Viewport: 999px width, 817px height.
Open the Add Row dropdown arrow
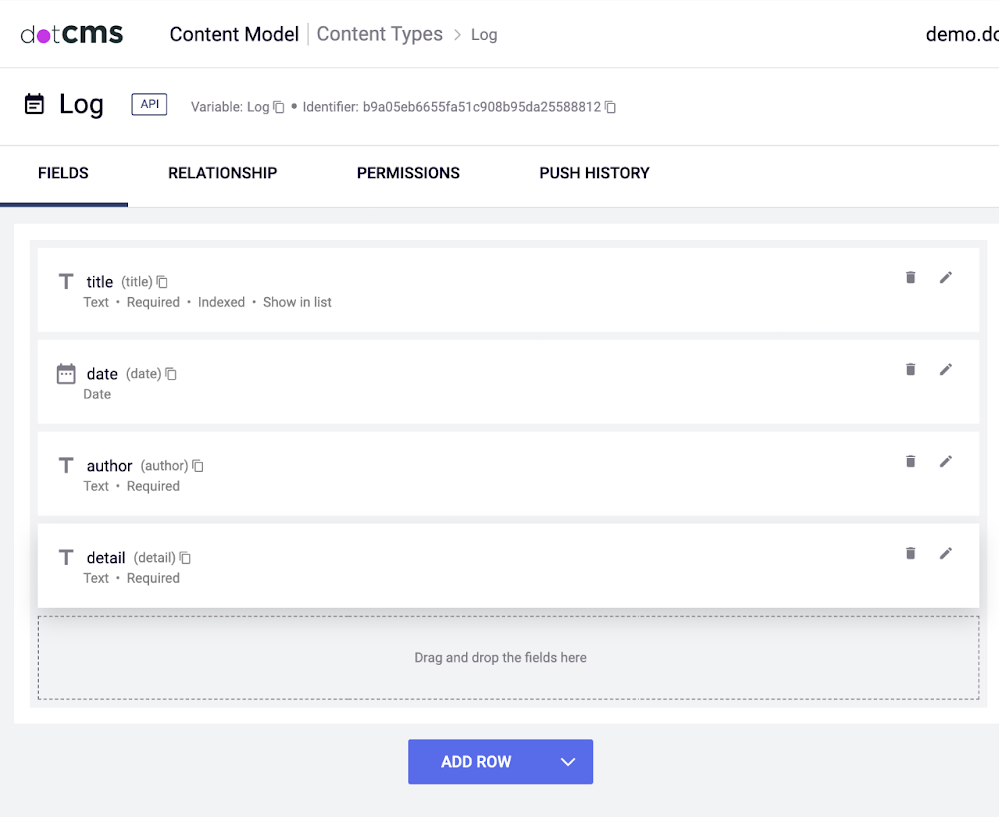pyautogui.click(x=568, y=762)
